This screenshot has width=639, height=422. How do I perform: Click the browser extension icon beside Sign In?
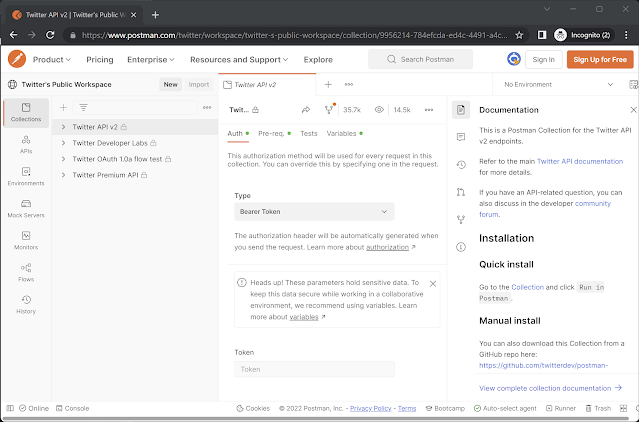pyautogui.click(x=513, y=59)
